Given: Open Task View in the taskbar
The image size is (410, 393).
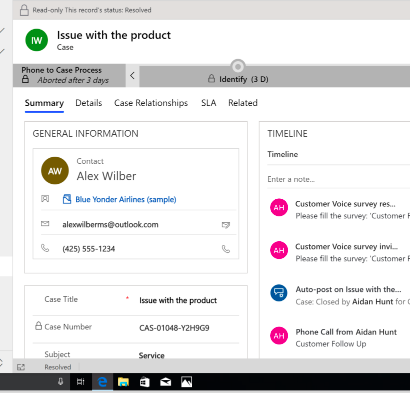Looking at the screenshot, I should click(x=80, y=382).
